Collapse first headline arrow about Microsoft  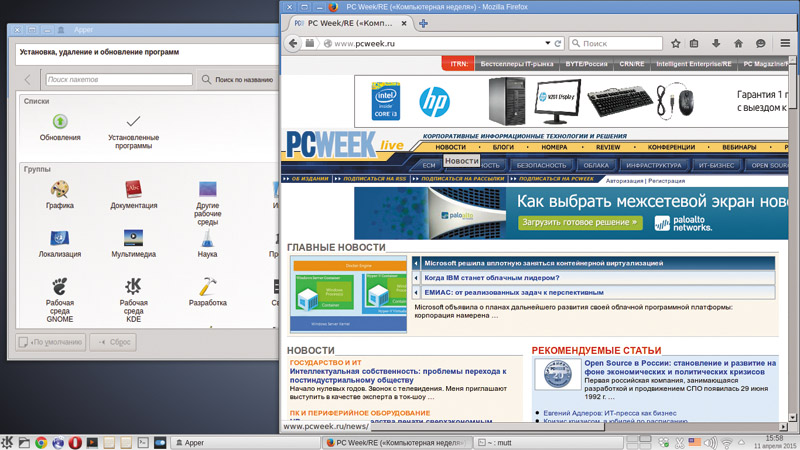(416, 263)
